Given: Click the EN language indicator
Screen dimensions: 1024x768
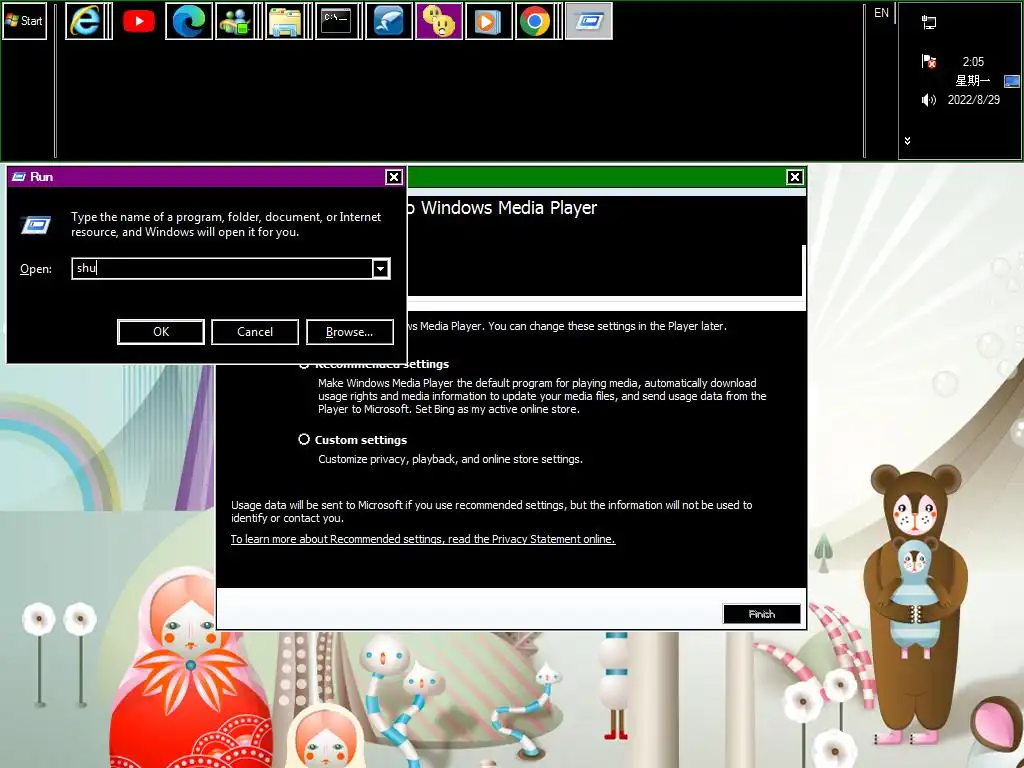Looking at the screenshot, I should 881,13.
